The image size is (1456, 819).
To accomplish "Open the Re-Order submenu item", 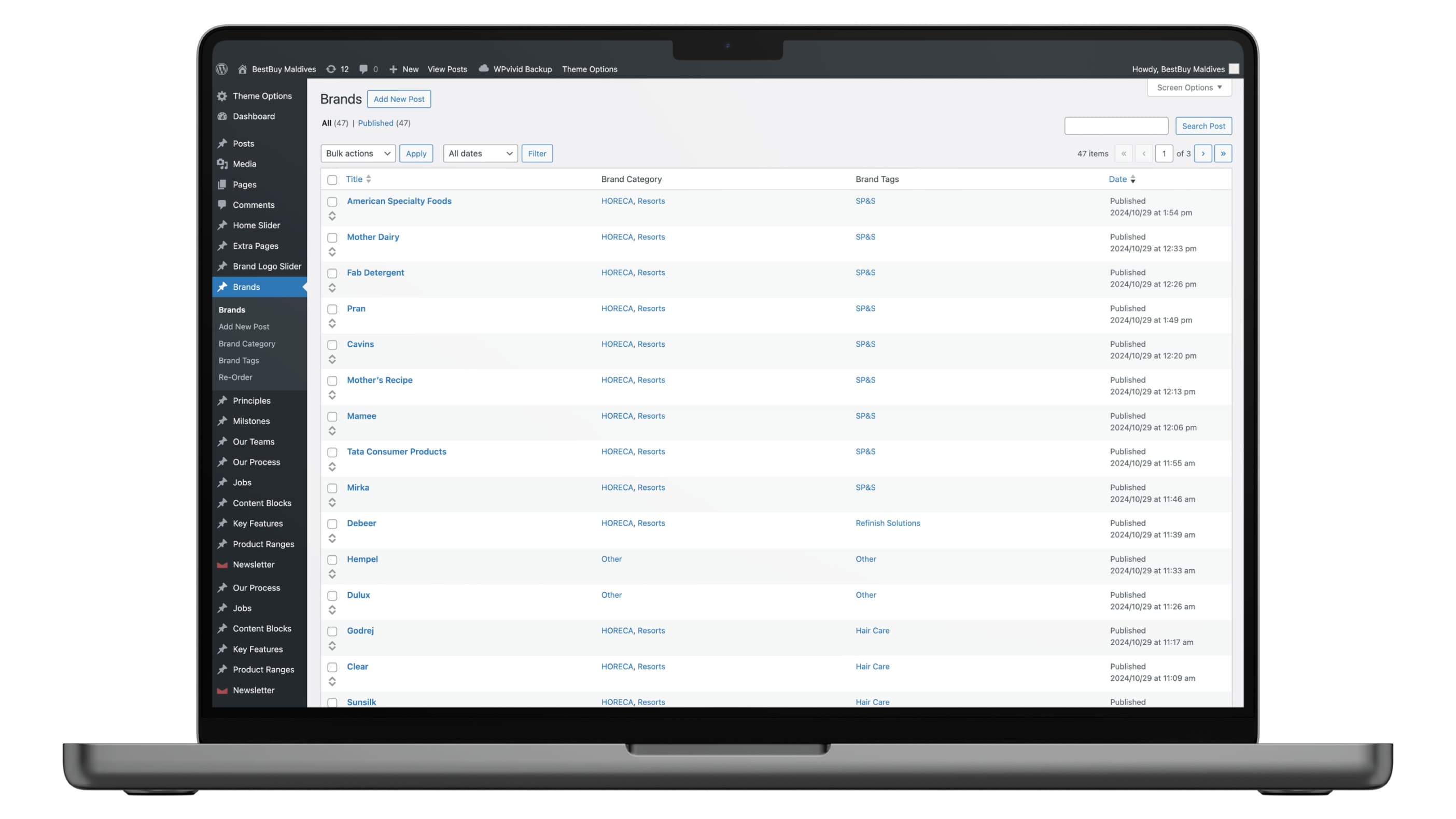I will [x=235, y=377].
